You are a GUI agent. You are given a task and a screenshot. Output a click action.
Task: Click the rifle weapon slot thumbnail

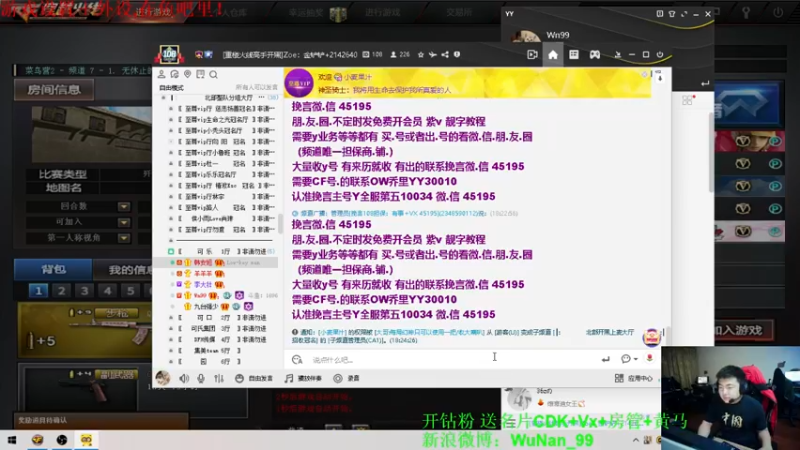click(x=86, y=330)
